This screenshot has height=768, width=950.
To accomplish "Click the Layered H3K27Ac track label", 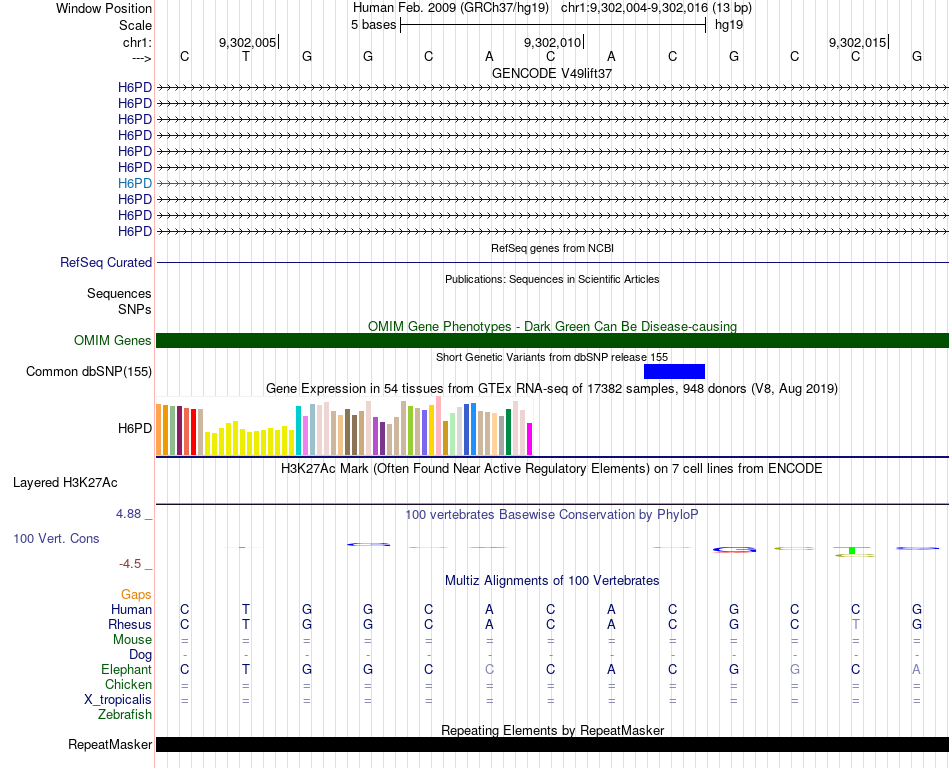I will pyautogui.click(x=65, y=483).
